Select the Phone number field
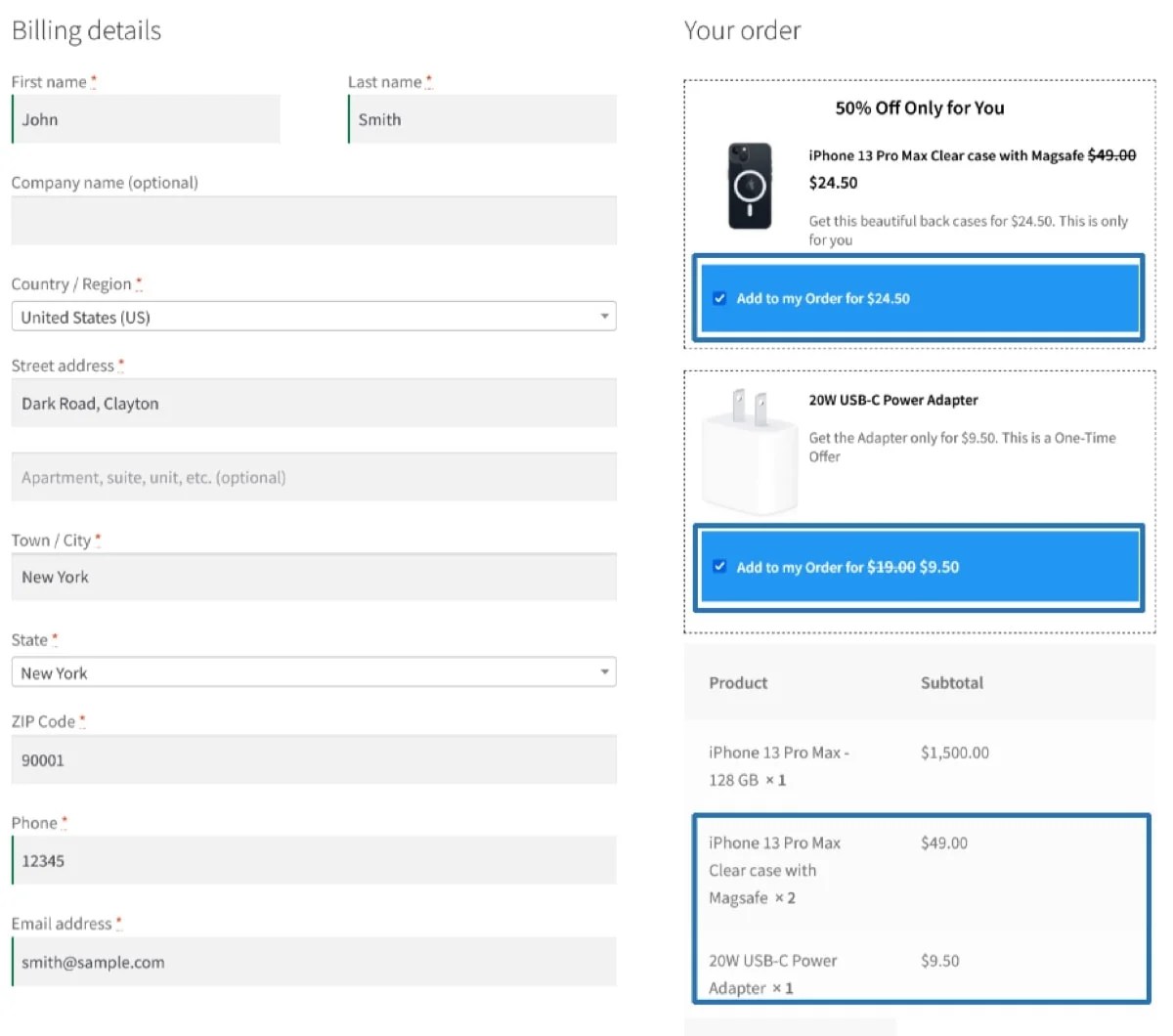1173x1036 pixels. (x=313, y=861)
